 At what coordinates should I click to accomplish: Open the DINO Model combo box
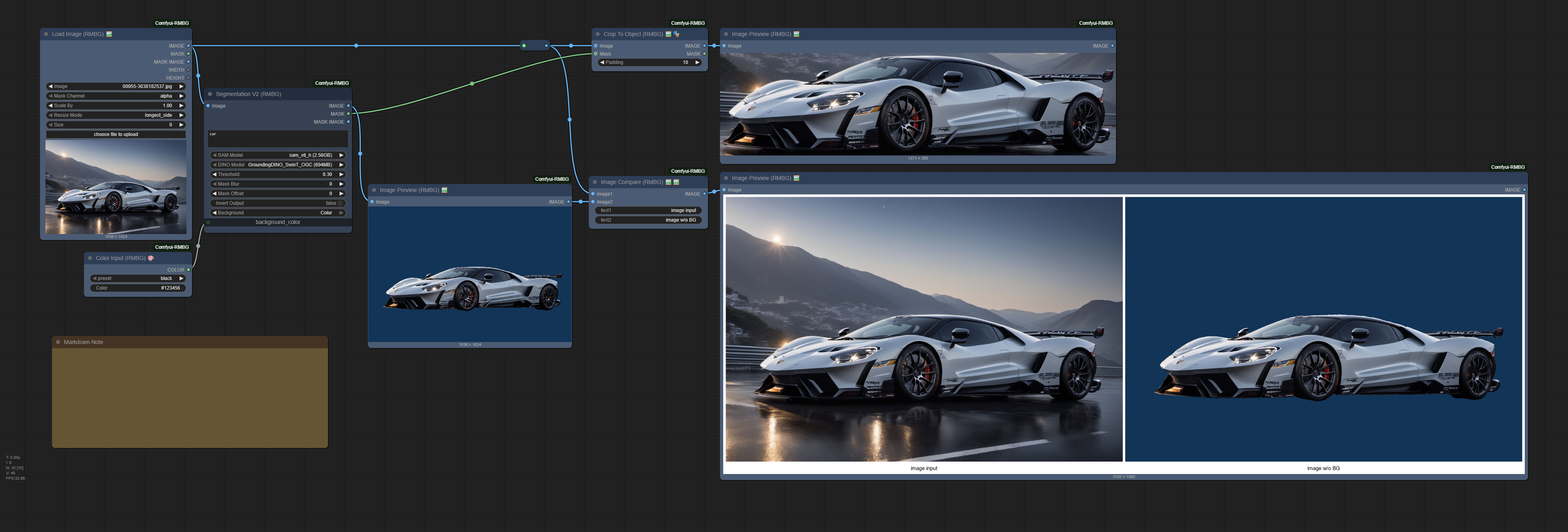[278, 165]
